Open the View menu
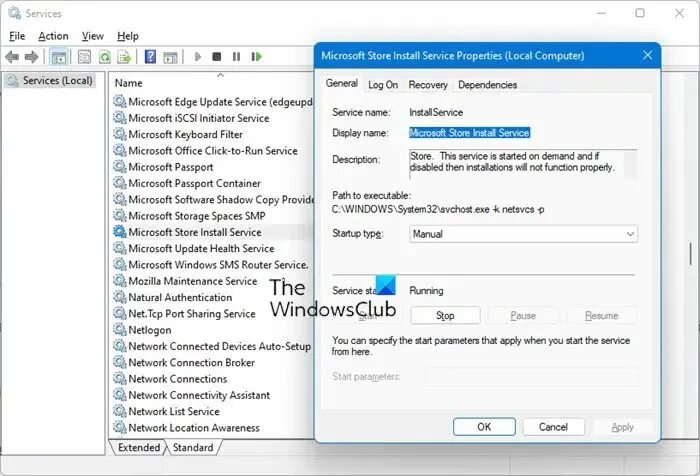The width and height of the screenshot is (700, 476). [92, 36]
